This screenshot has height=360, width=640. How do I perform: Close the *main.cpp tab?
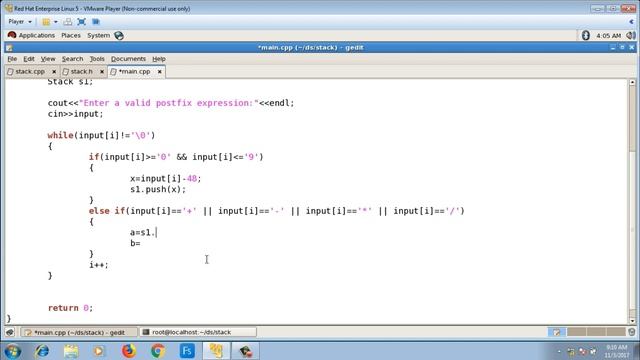point(160,72)
